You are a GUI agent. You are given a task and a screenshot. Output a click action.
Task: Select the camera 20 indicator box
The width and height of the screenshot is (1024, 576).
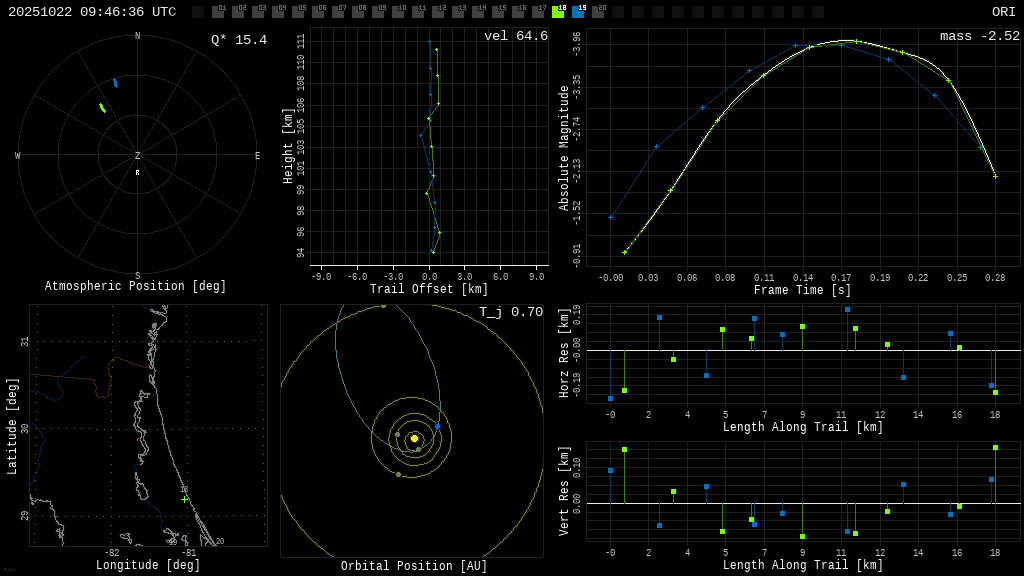coord(598,12)
